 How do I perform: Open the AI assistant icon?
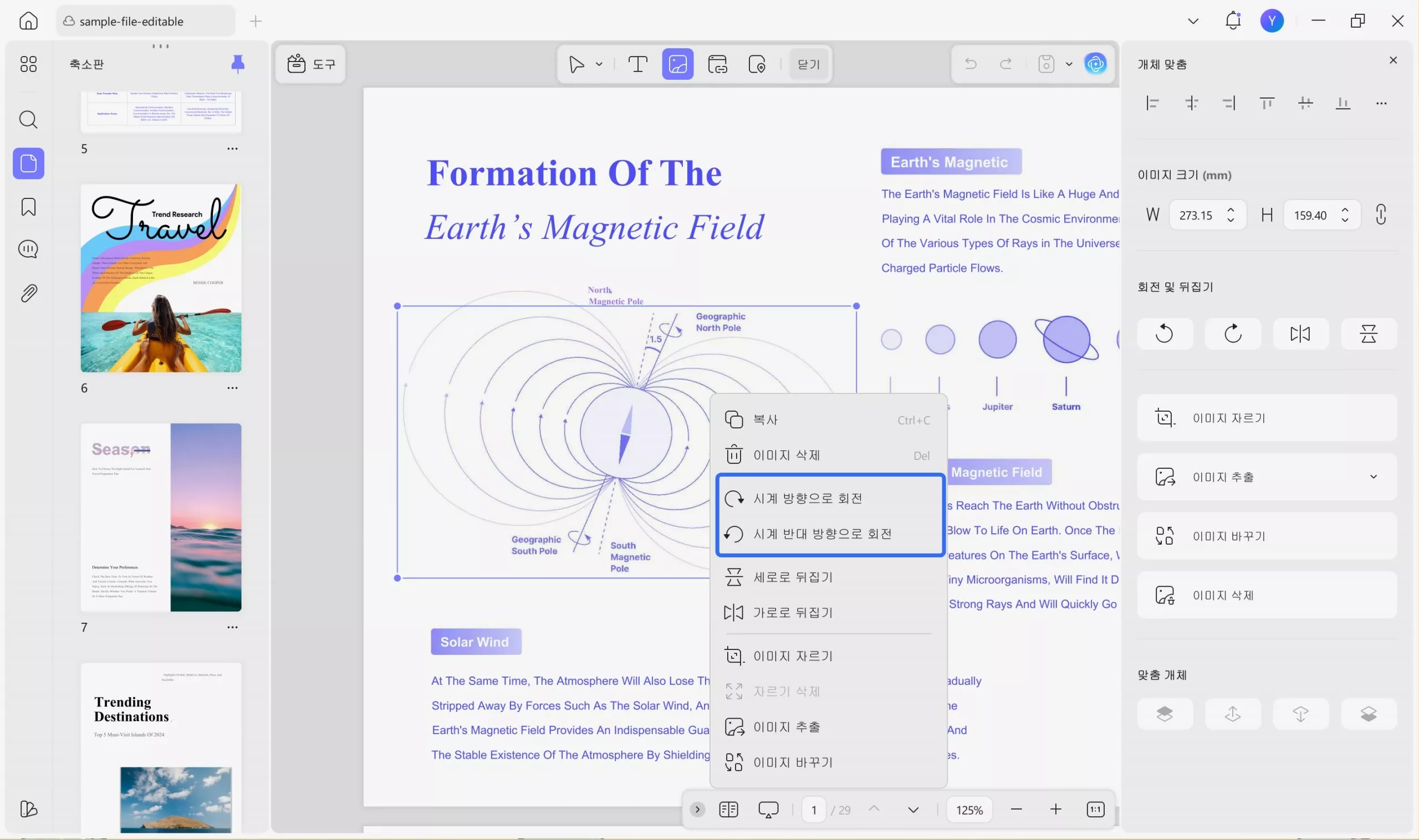(1095, 63)
